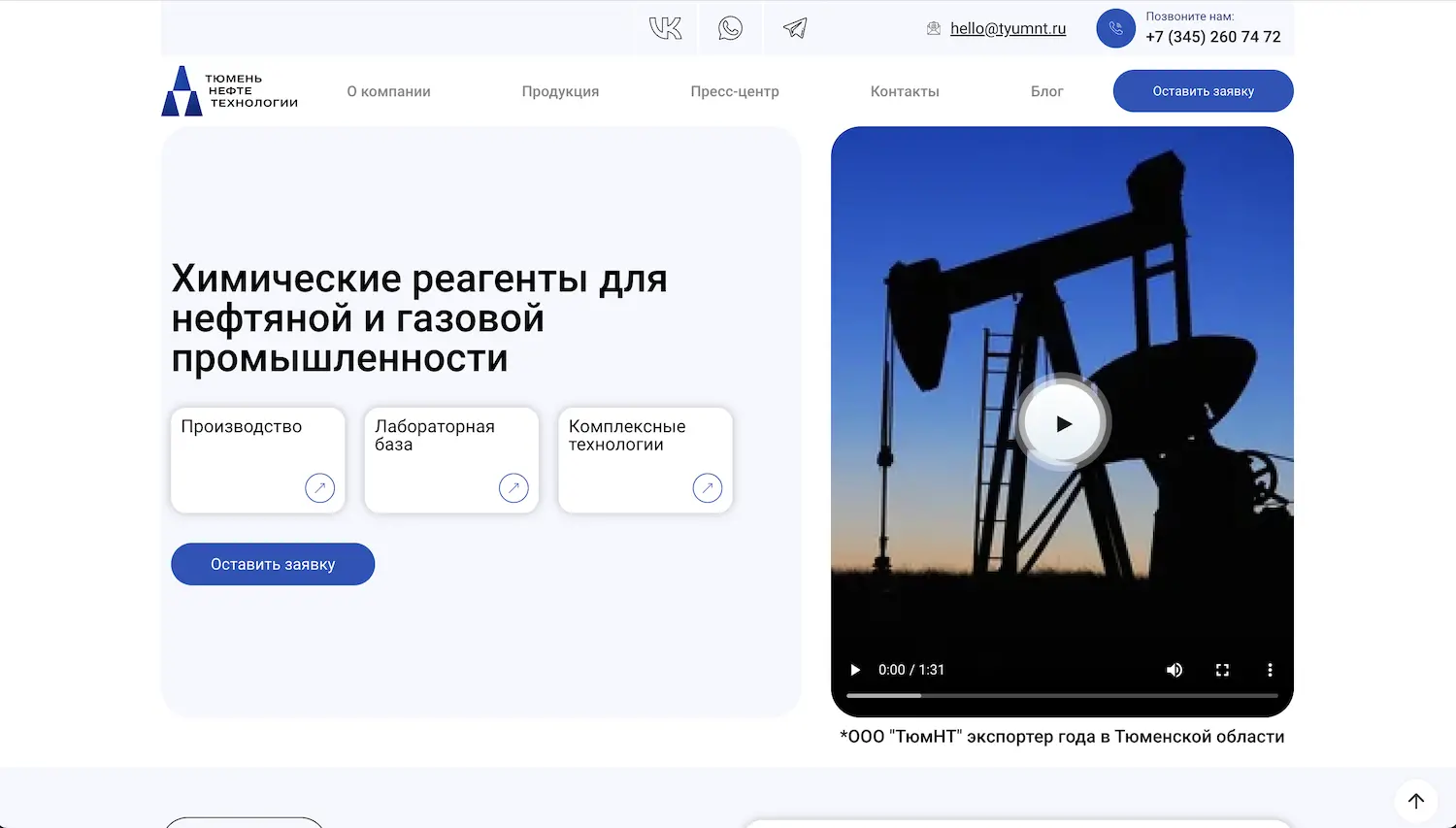Open the video's three-dot options menu
This screenshot has height=828, width=1456.
[1270, 670]
